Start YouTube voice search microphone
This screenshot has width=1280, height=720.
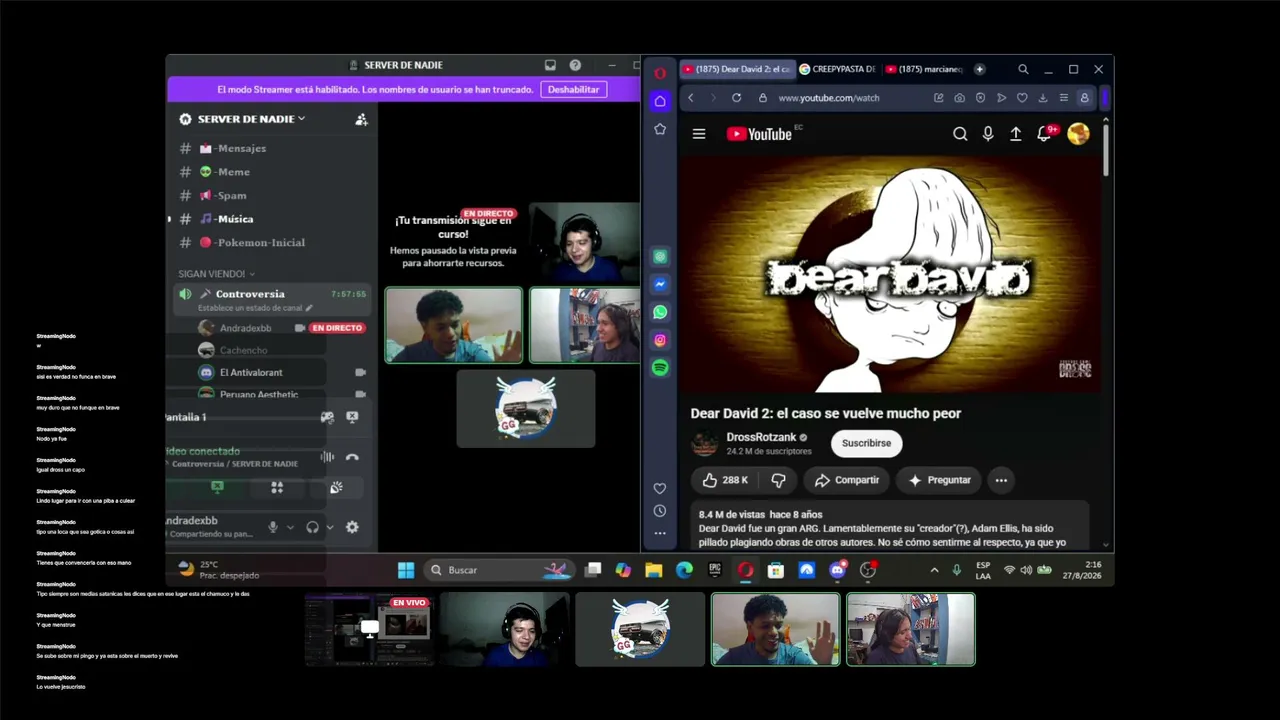[988, 134]
